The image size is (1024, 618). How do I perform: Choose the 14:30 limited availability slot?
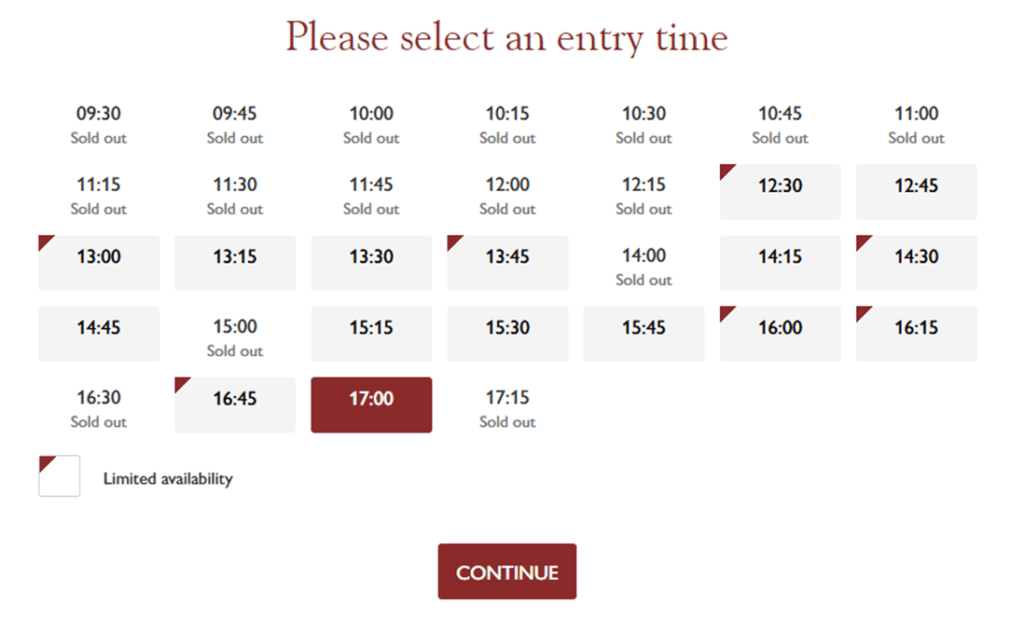(916, 263)
